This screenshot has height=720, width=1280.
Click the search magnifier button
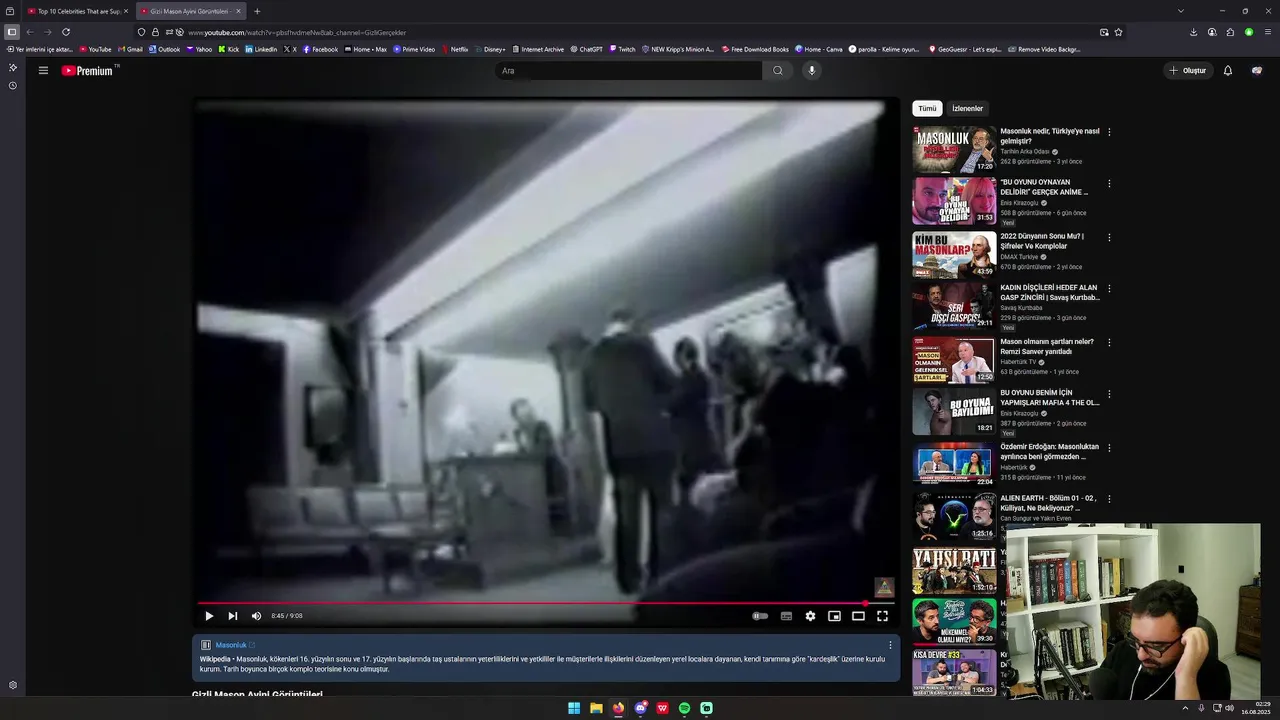[x=778, y=71]
